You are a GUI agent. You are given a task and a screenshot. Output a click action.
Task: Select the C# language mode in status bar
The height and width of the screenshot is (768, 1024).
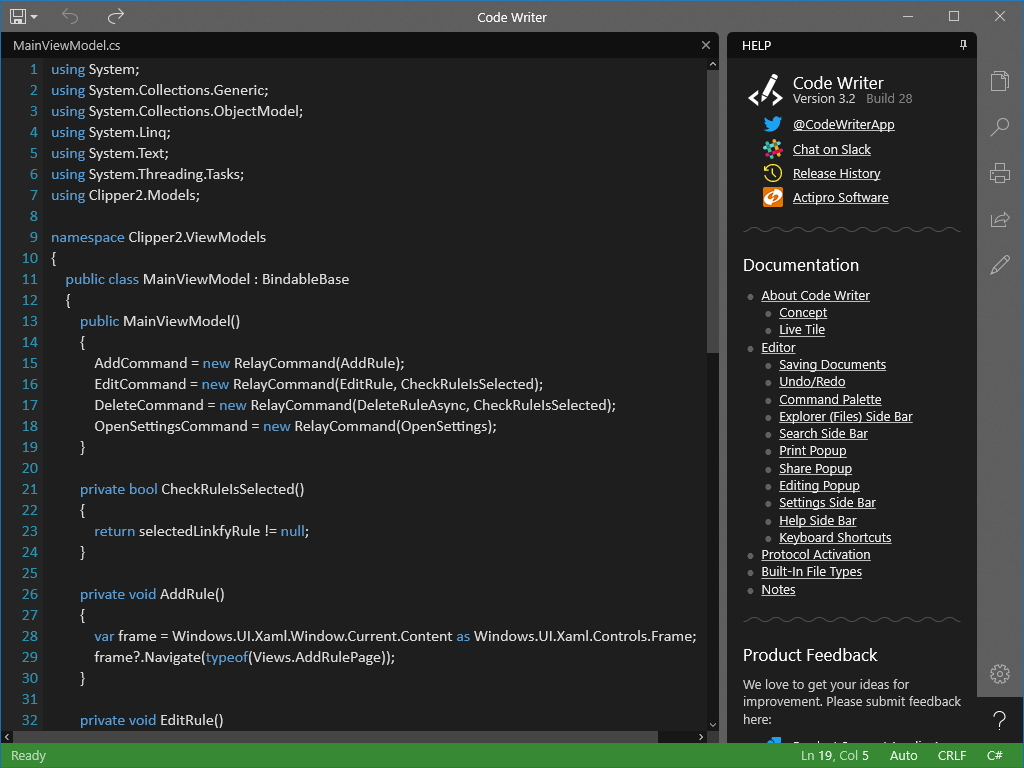click(995, 755)
